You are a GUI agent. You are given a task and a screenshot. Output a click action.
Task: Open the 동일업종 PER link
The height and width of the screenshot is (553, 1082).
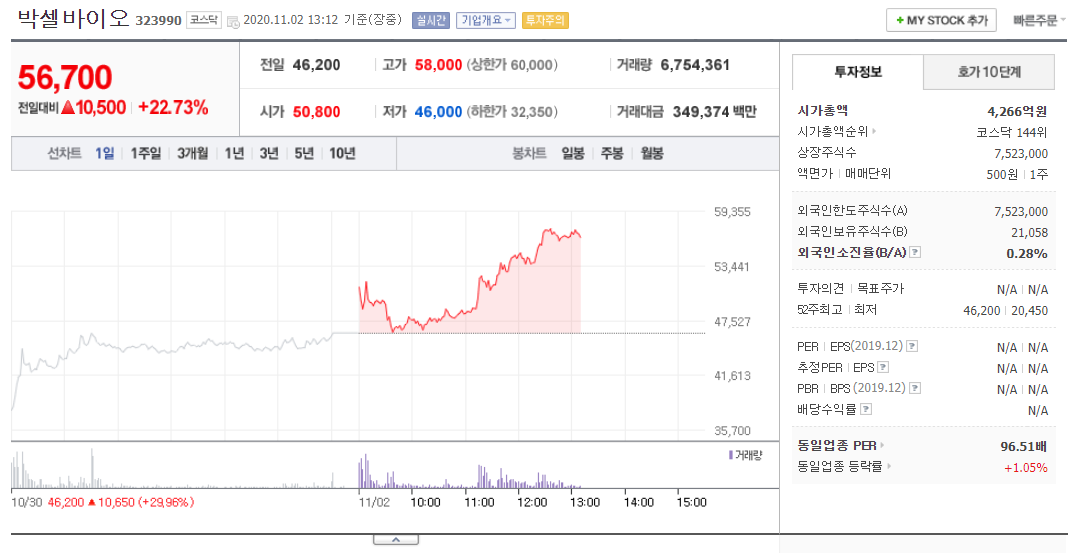coord(840,445)
